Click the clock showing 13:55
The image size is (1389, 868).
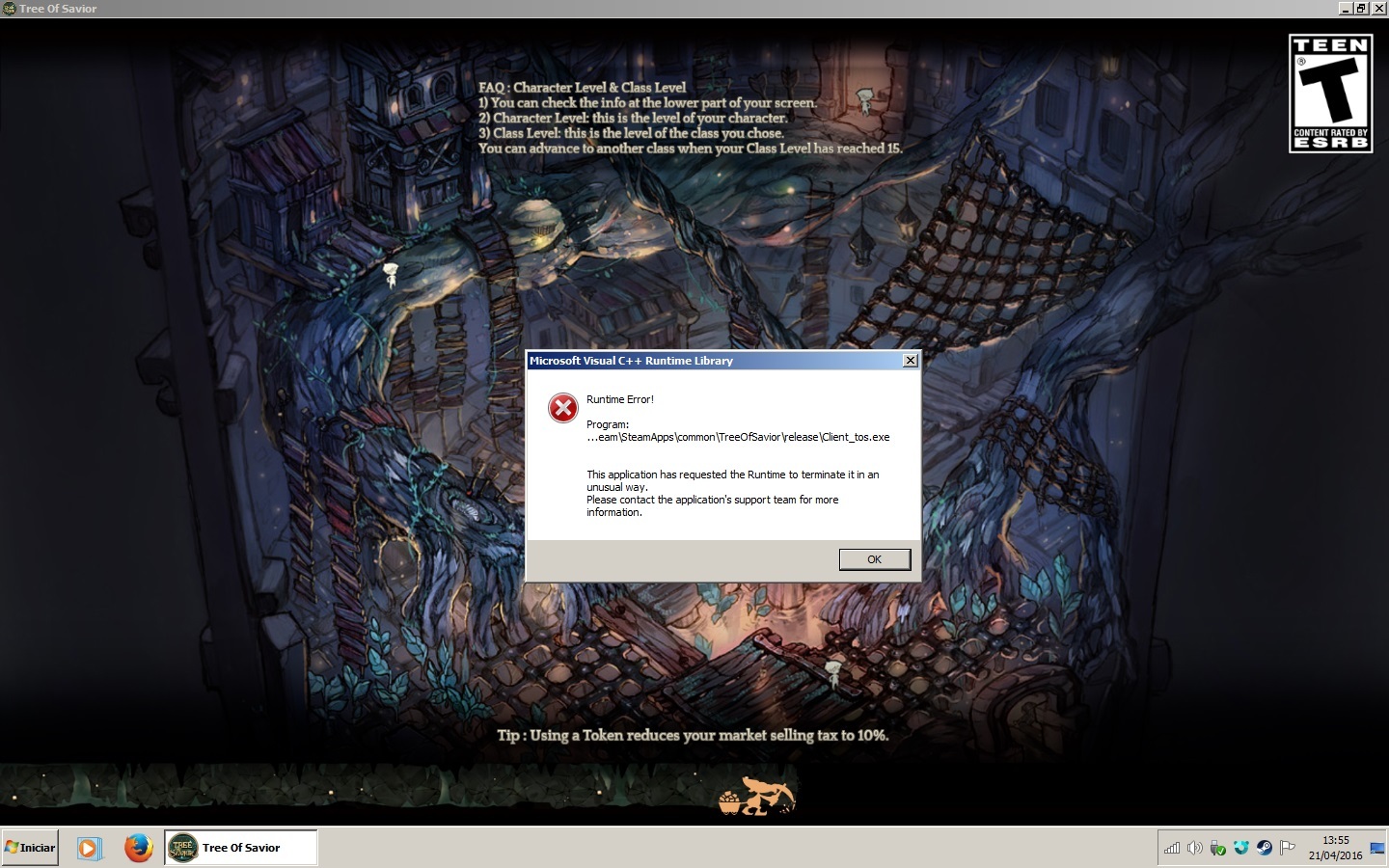[1335, 848]
